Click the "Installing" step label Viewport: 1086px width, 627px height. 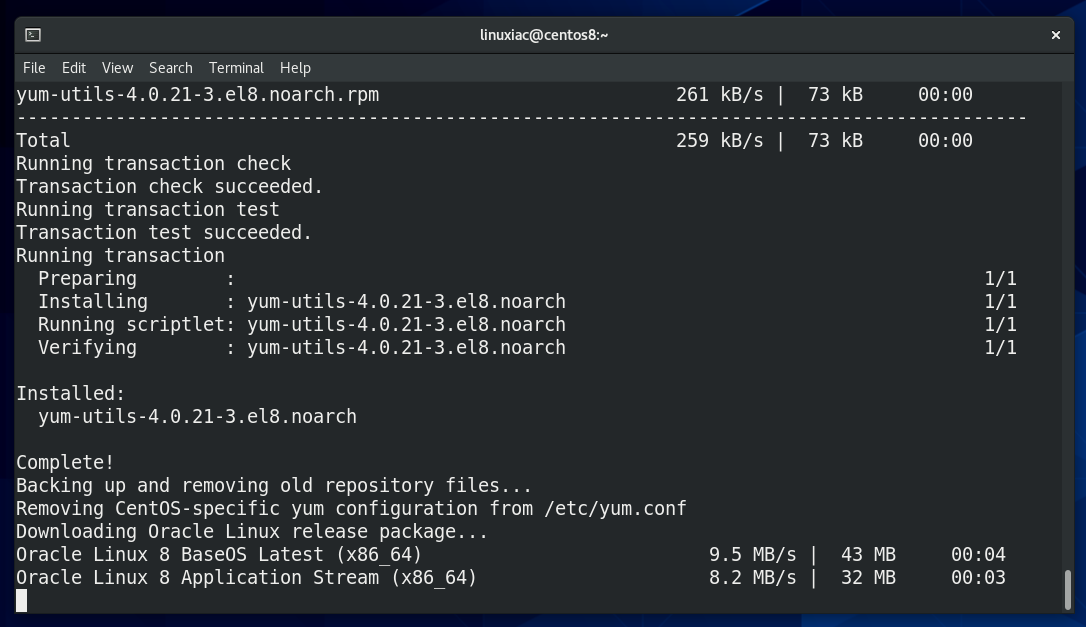tap(93, 301)
